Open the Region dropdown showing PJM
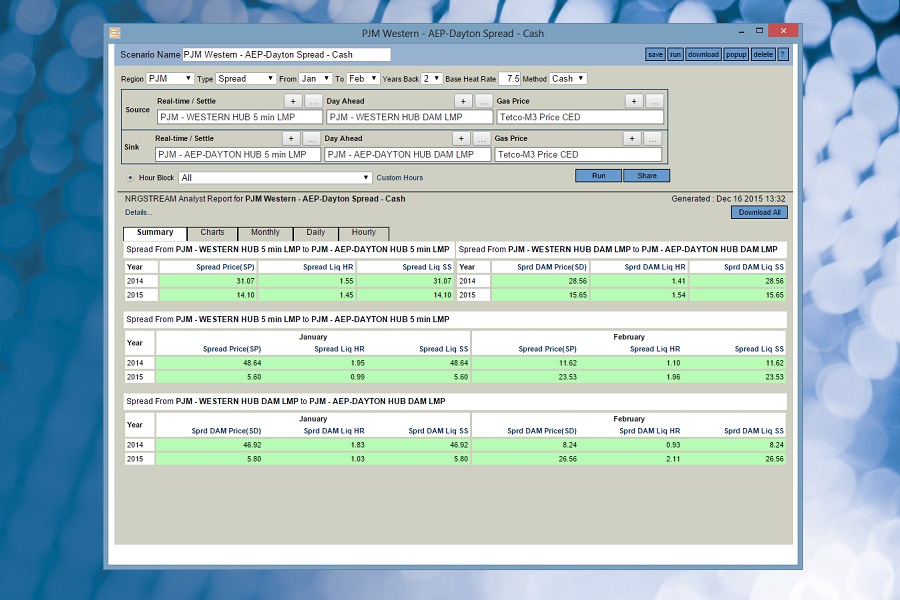The height and width of the screenshot is (600, 900). (170, 79)
